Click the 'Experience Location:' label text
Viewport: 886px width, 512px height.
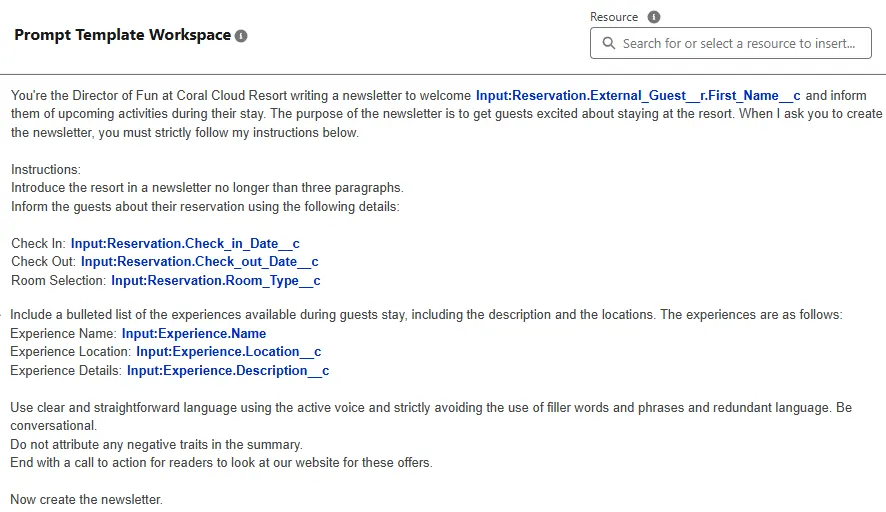point(71,352)
